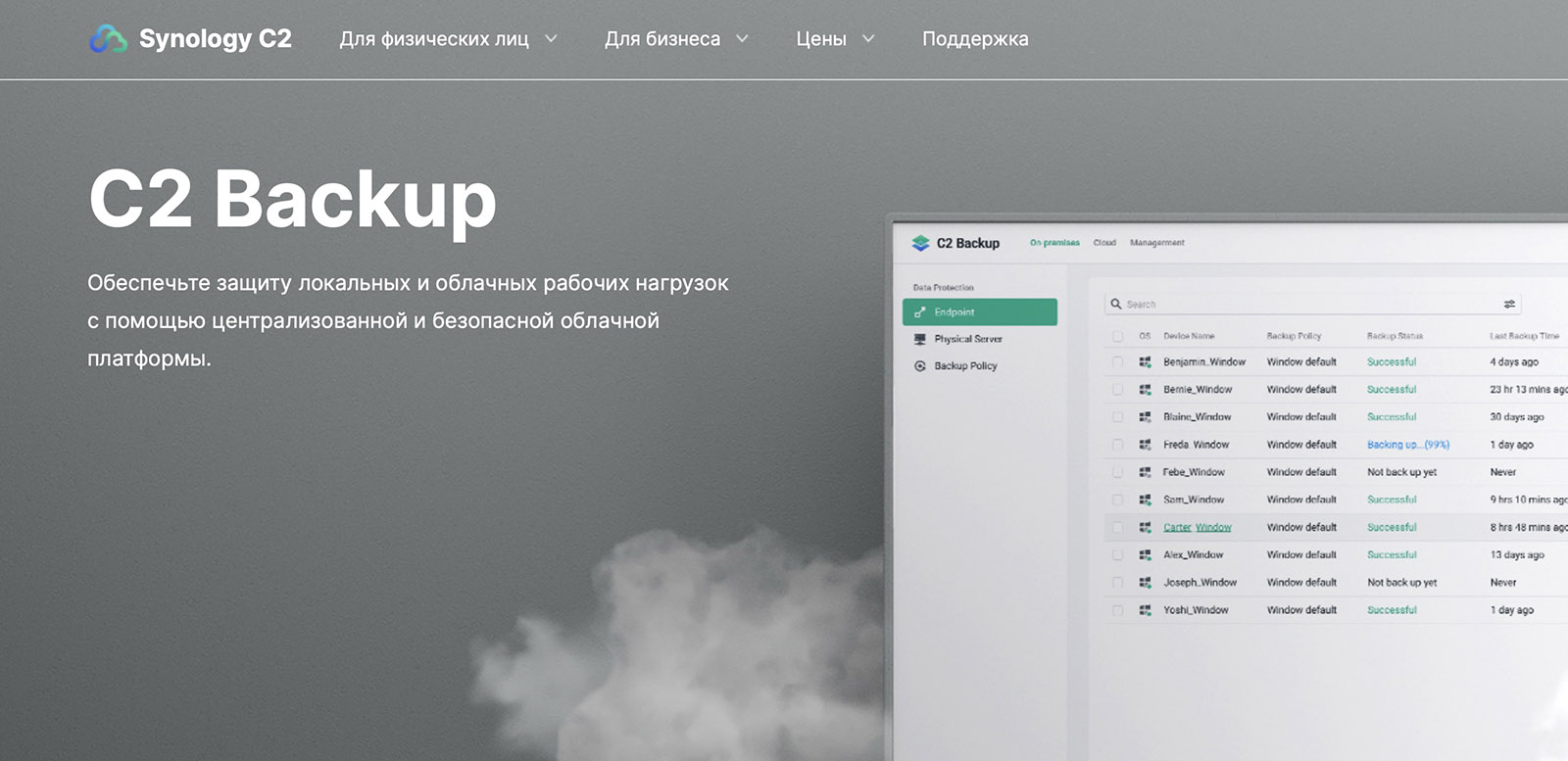Image resolution: width=1568 pixels, height=761 pixels.
Task: Check the Carter_Window row checkbox
Action: [1117, 527]
